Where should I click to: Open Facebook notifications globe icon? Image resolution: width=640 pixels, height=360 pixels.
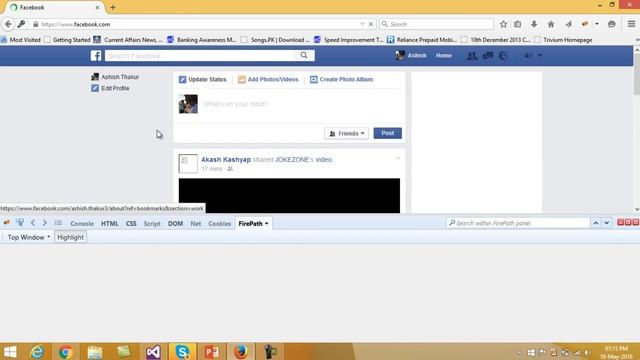503,56
